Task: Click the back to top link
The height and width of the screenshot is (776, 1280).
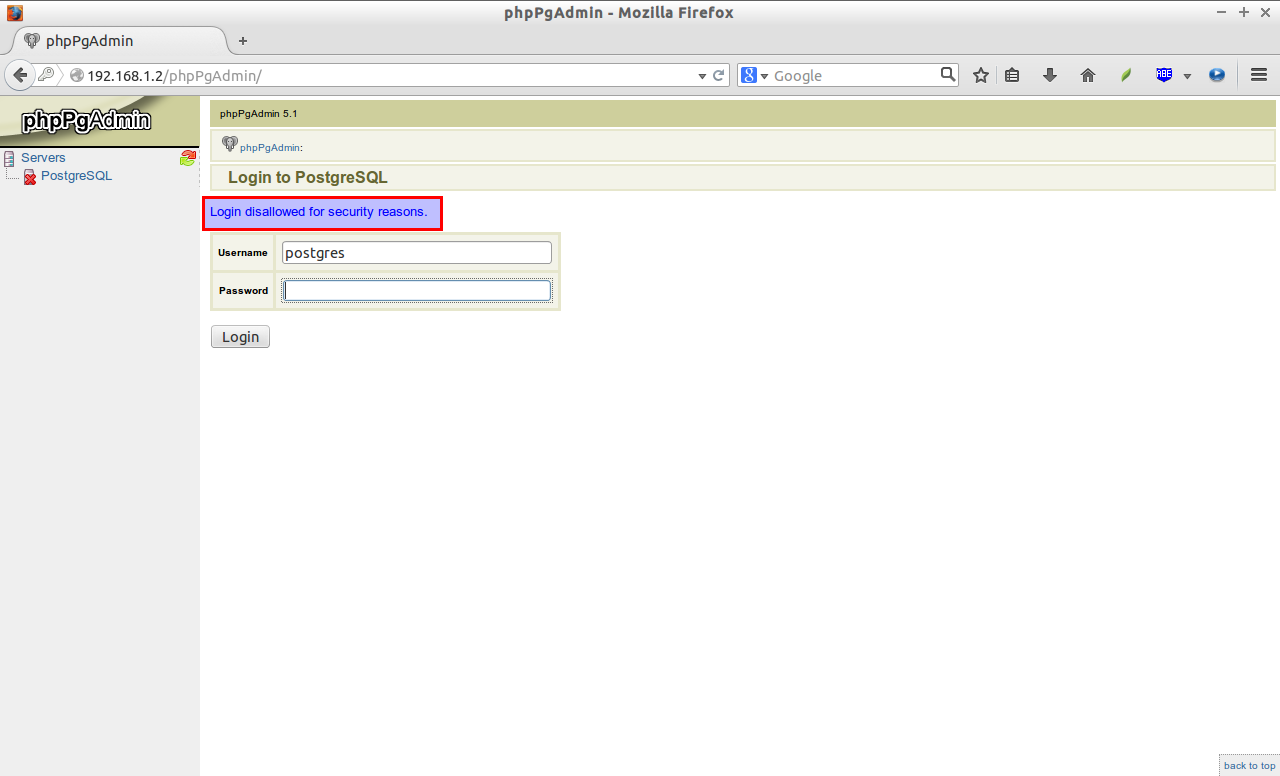Action: 1249,766
